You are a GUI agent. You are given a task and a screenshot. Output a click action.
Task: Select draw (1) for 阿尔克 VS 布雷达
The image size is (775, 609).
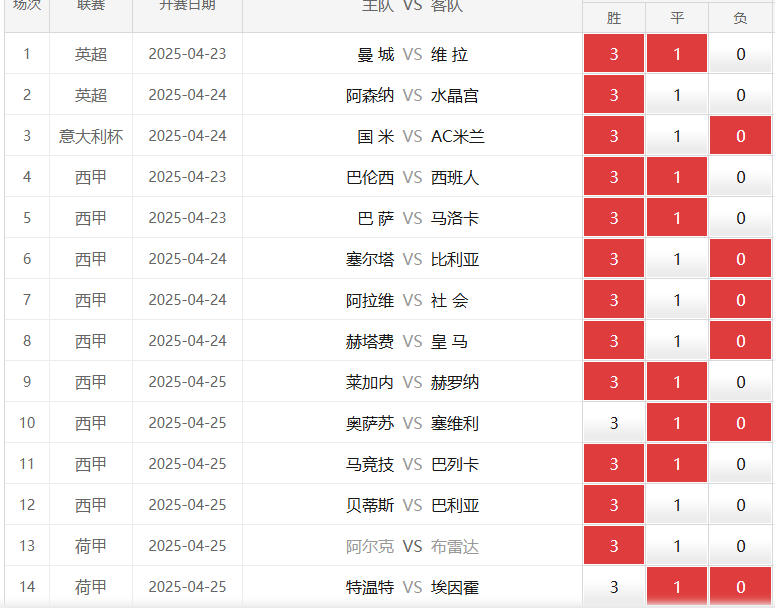tap(677, 546)
